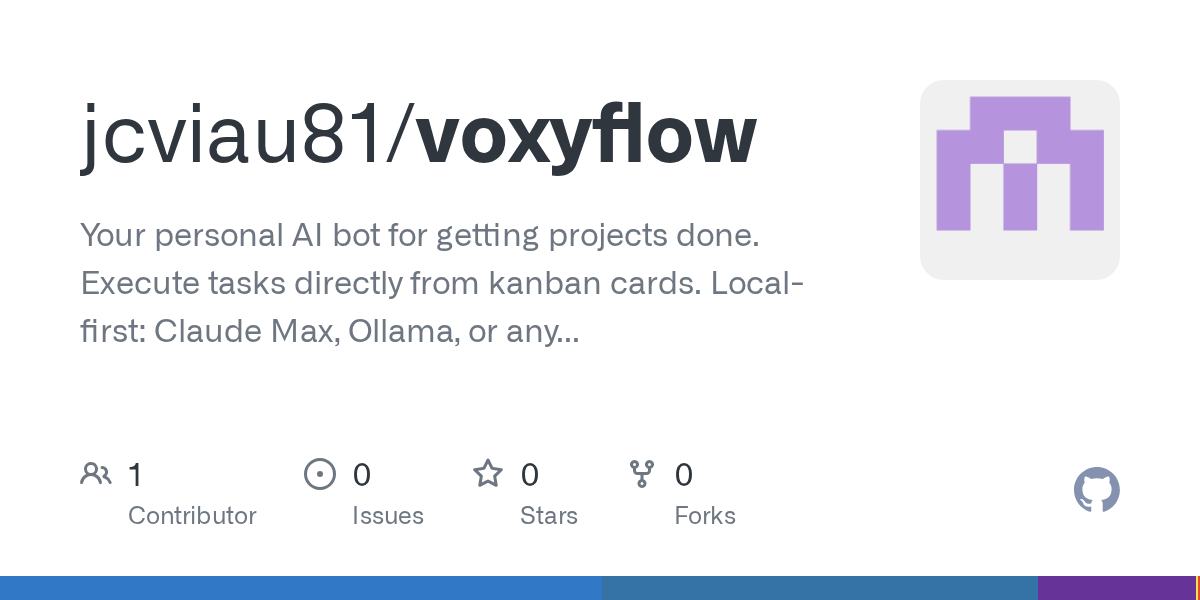This screenshot has height=600, width=1200.
Task: Click the count beside the star icon
Action: pyautogui.click(x=529, y=474)
